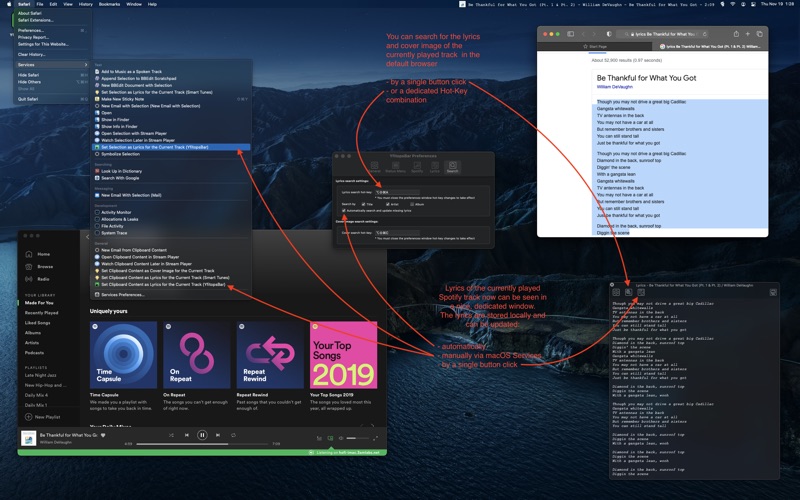Reload the page in Safari

[705, 34]
